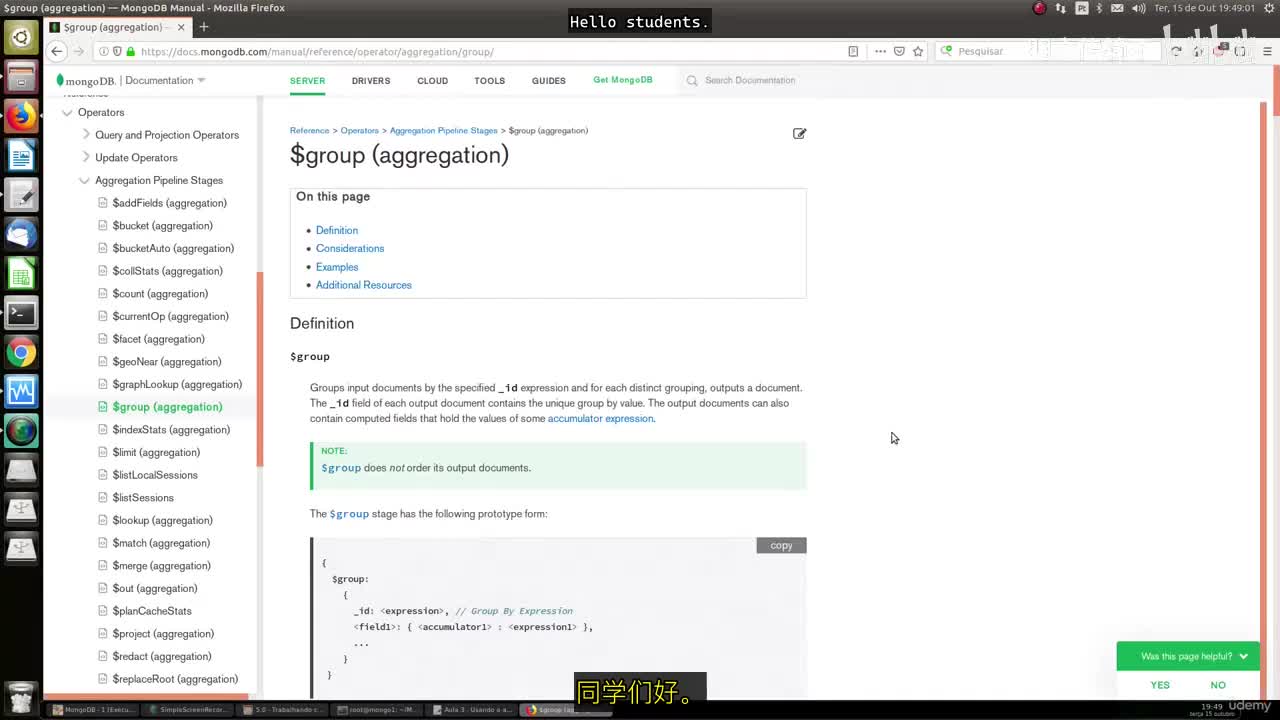Open a new tab with the plus button
The height and width of the screenshot is (720, 1280).
(x=204, y=27)
